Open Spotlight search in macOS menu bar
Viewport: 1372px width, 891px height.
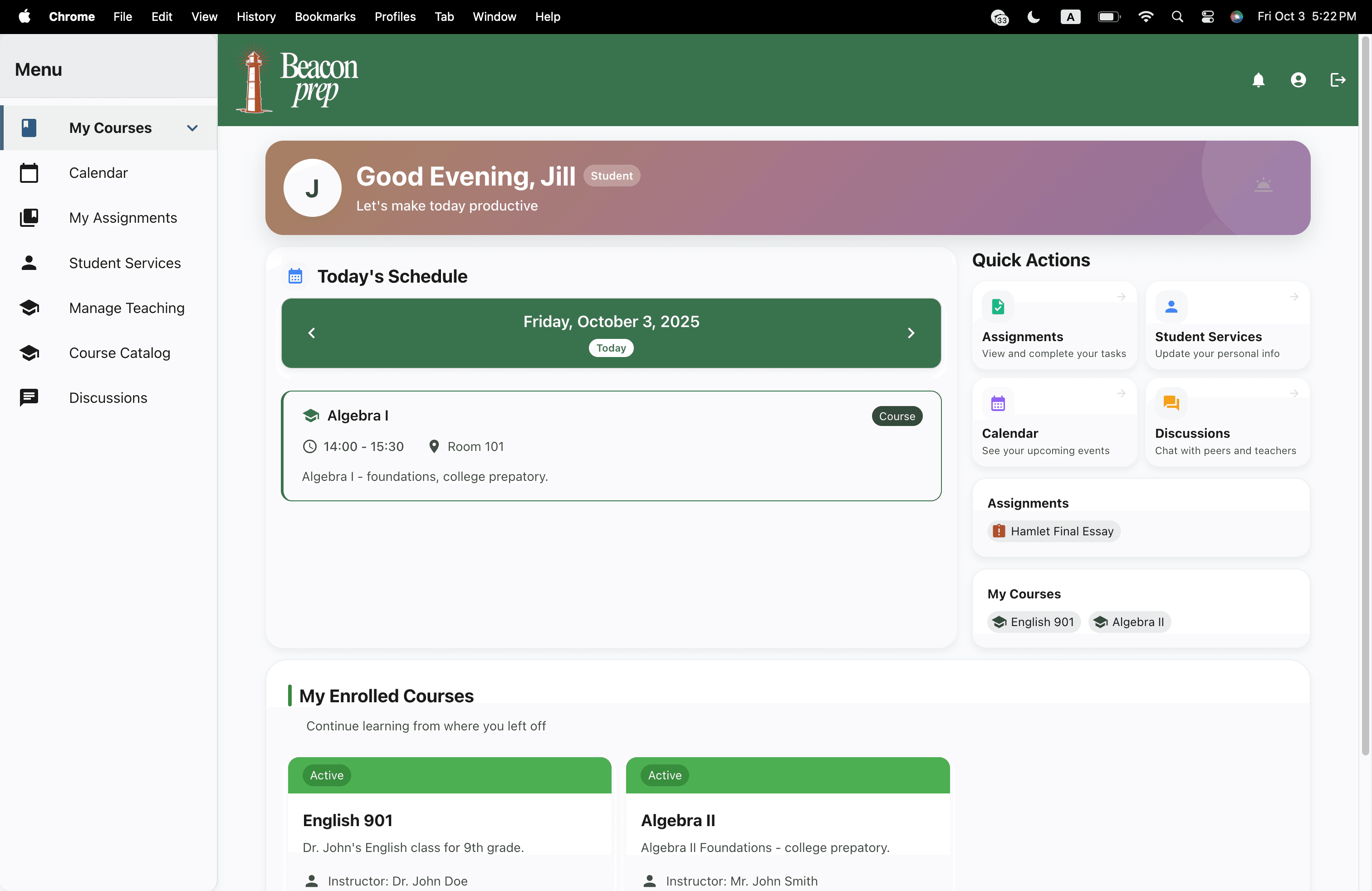(x=1177, y=17)
